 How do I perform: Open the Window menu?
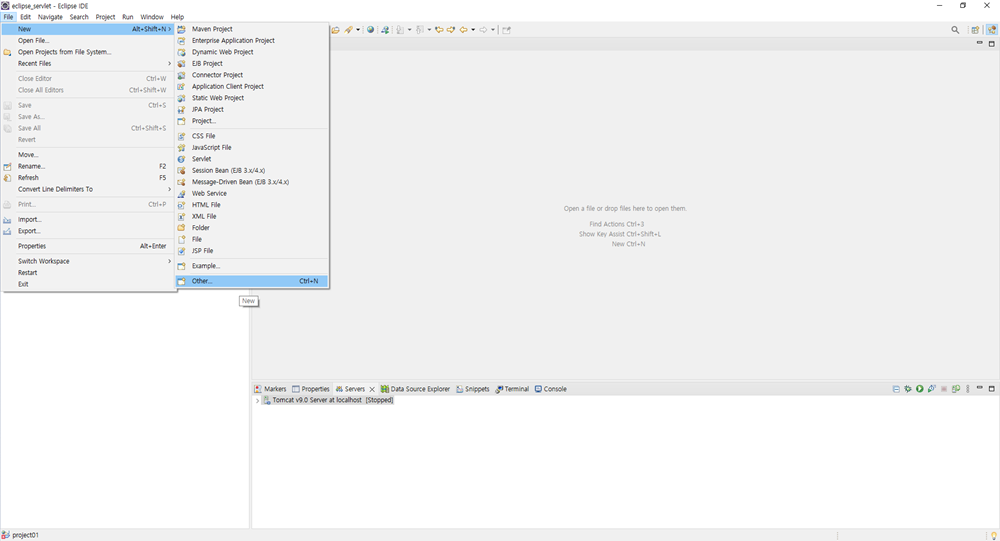click(152, 17)
